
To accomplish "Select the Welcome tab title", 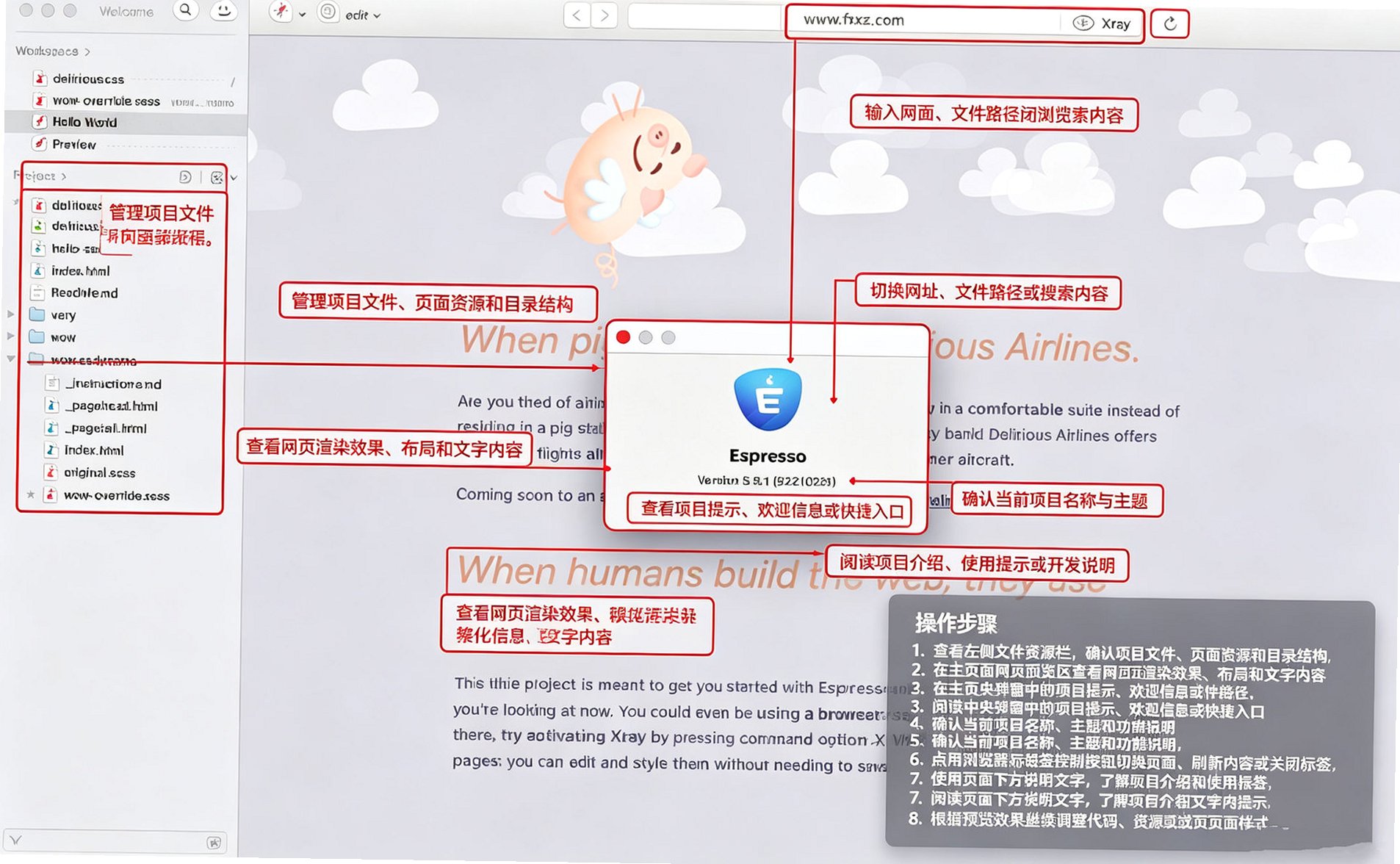I will click(x=126, y=12).
